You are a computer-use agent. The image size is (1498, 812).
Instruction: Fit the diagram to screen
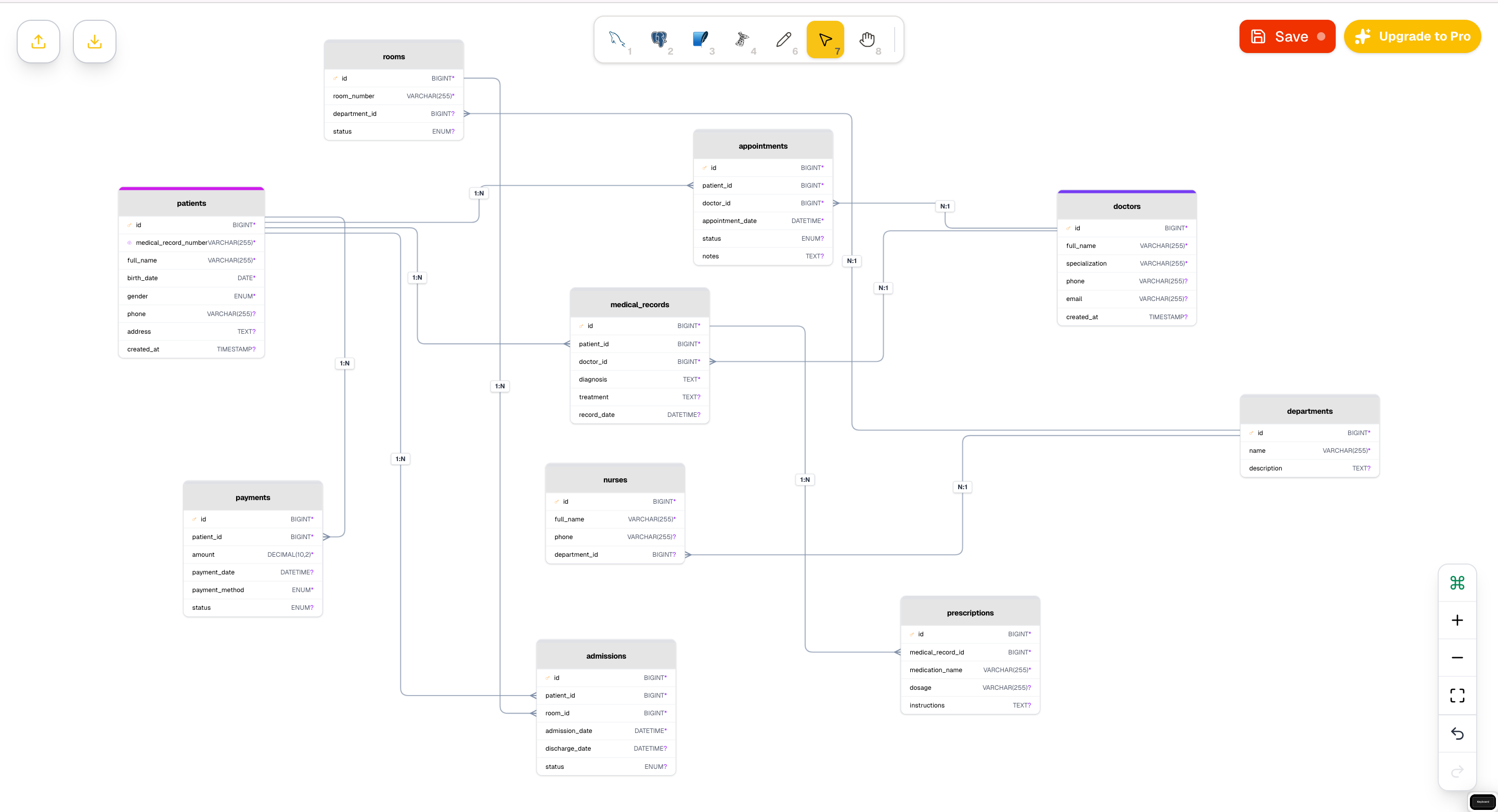[x=1457, y=695]
